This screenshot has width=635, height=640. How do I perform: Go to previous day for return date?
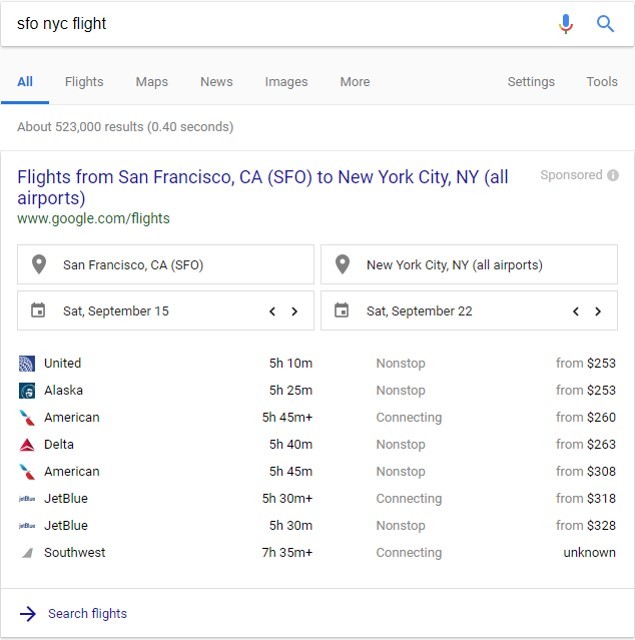576,311
